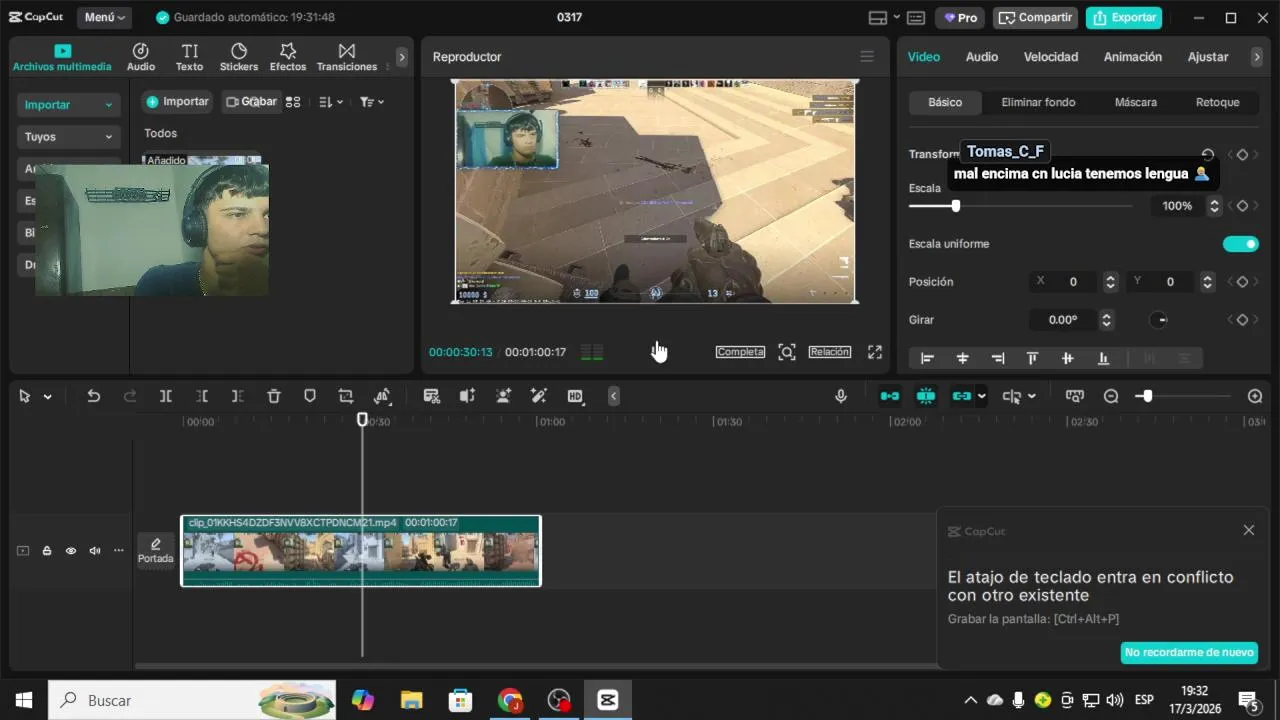Show more inspector tabs with right arrow
1280x720 pixels.
point(1257,57)
